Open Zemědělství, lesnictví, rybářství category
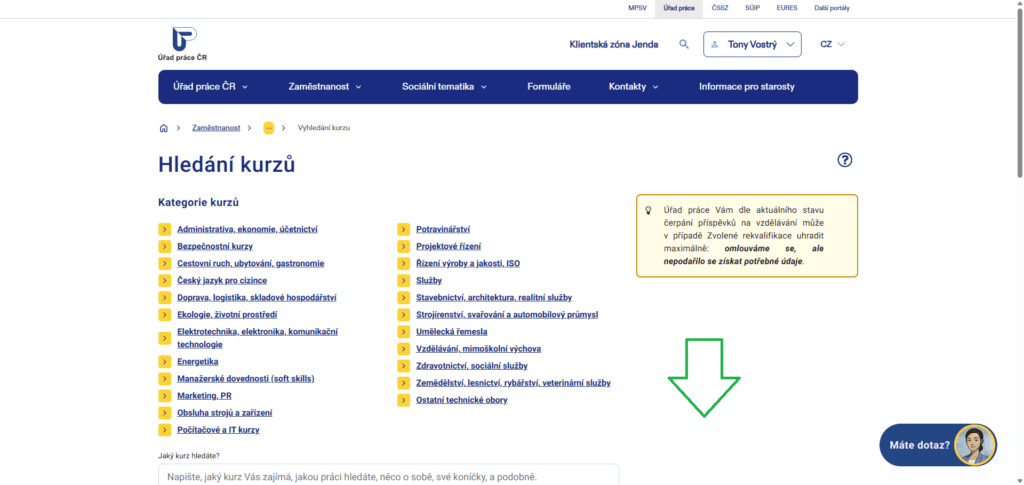Viewport: 1024px width, 485px height. (513, 383)
